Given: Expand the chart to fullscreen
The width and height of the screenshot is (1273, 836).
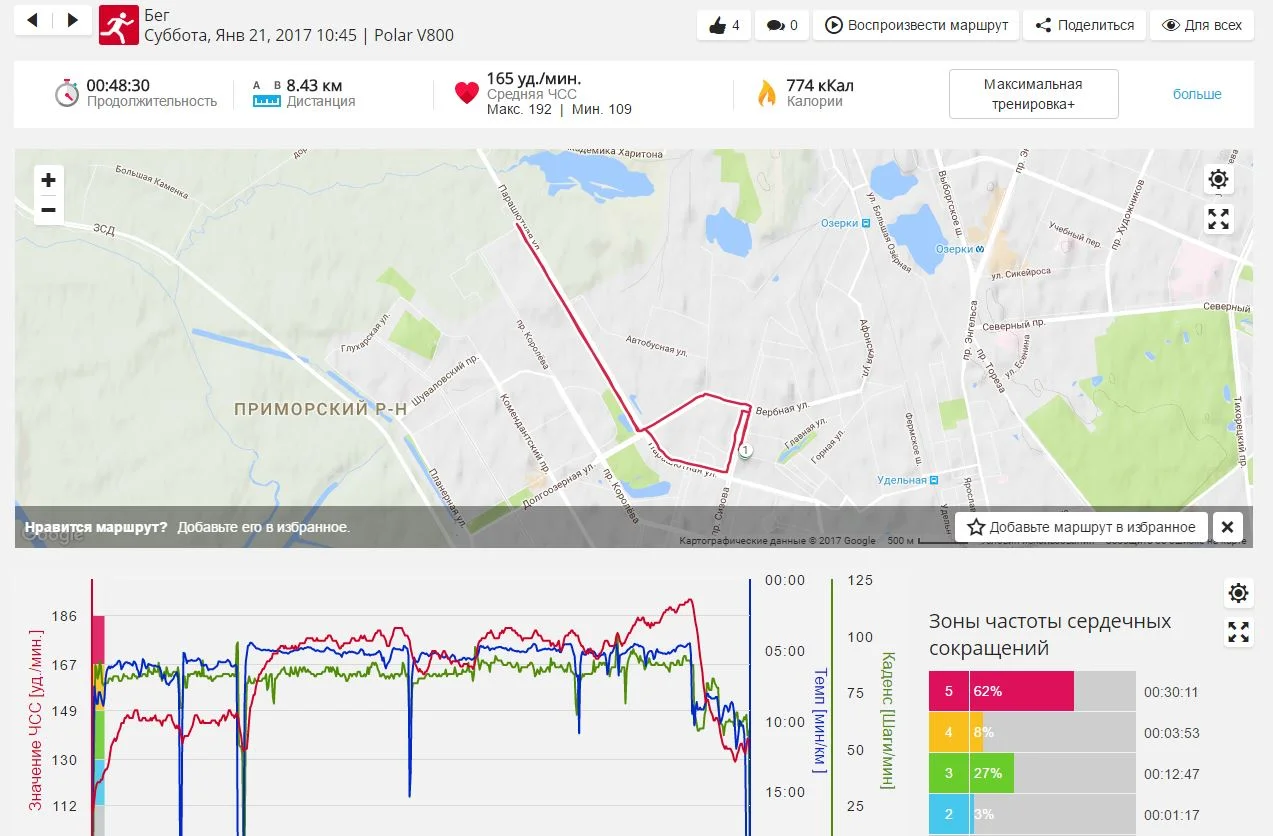Looking at the screenshot, I should pos(1238,632).
